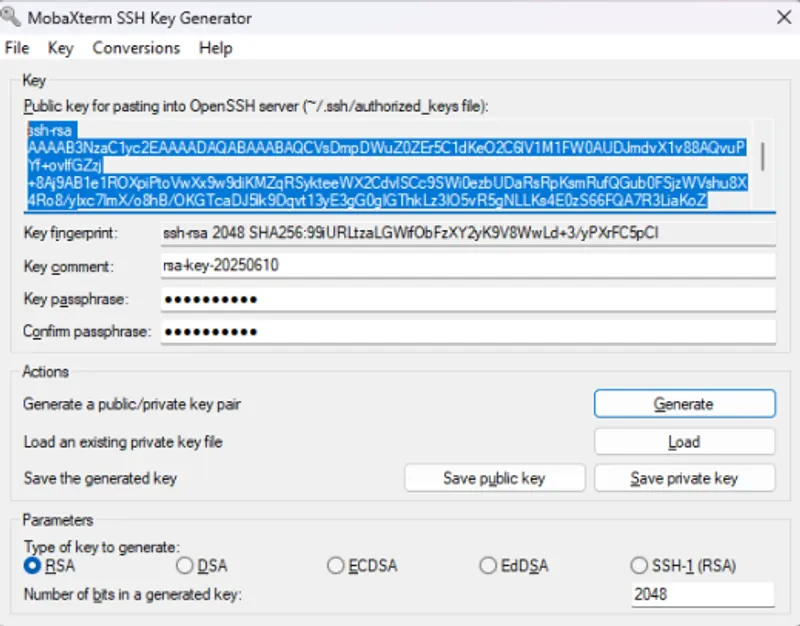
Task: Save the public key
Action: 494,478
